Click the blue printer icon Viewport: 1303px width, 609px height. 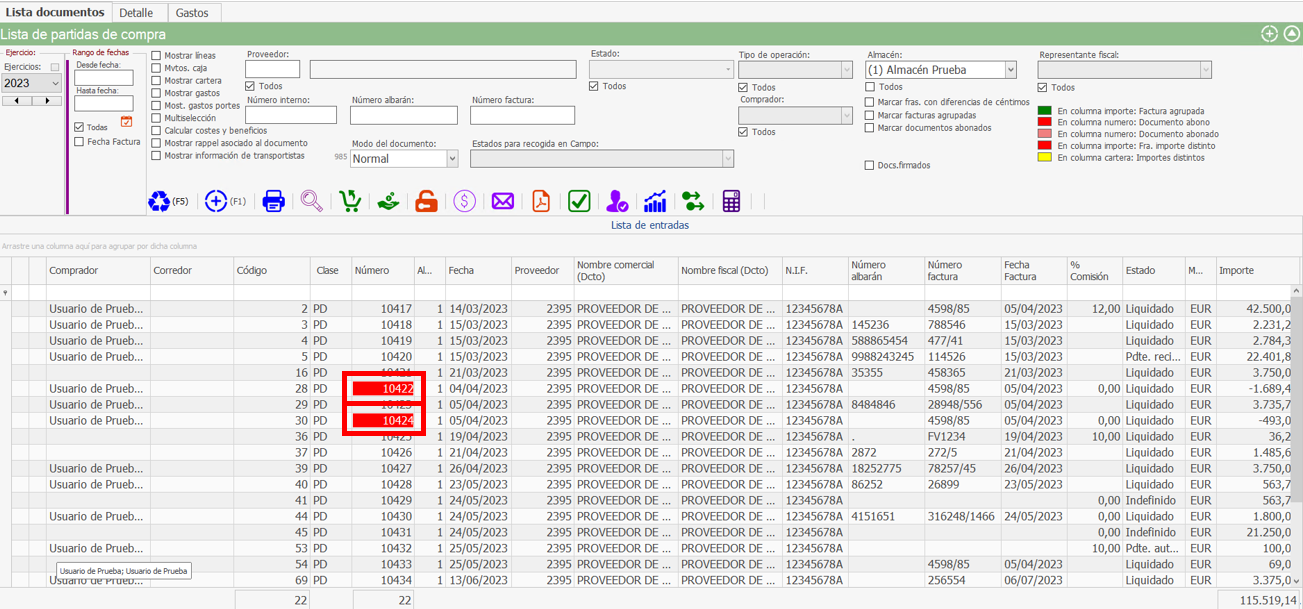click(273, 201)
